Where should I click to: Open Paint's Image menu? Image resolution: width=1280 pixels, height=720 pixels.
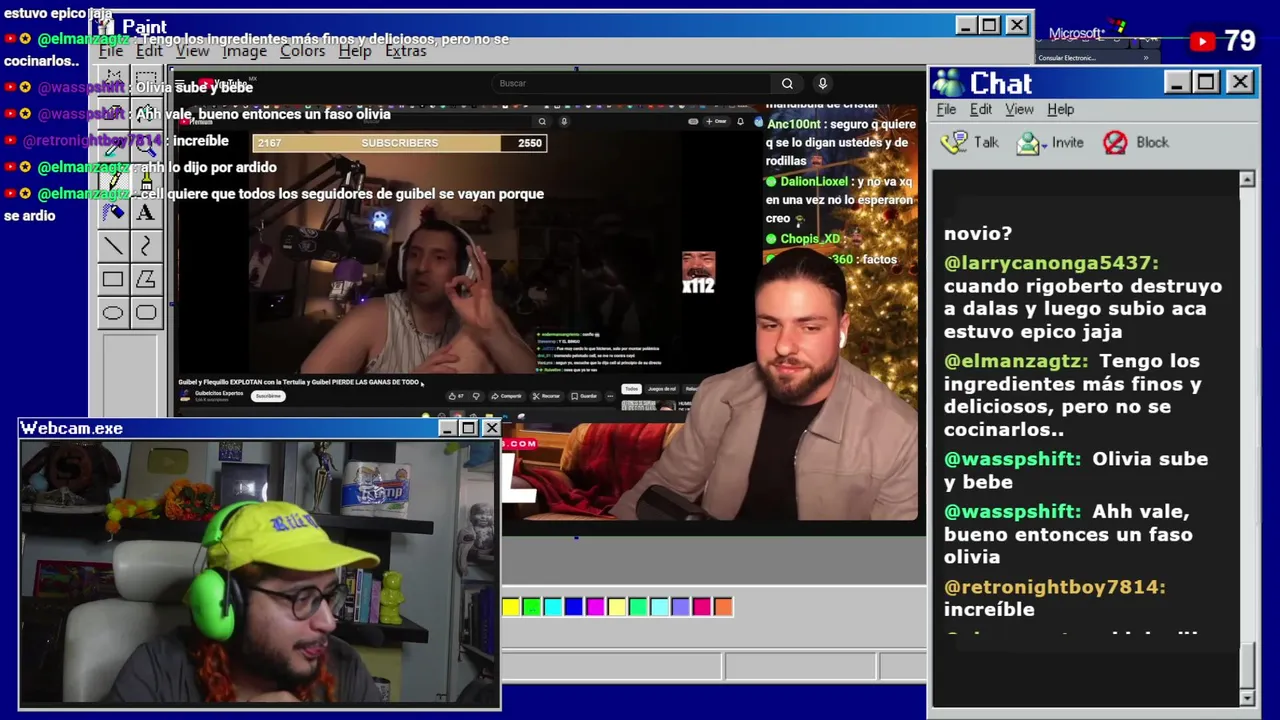244,51
